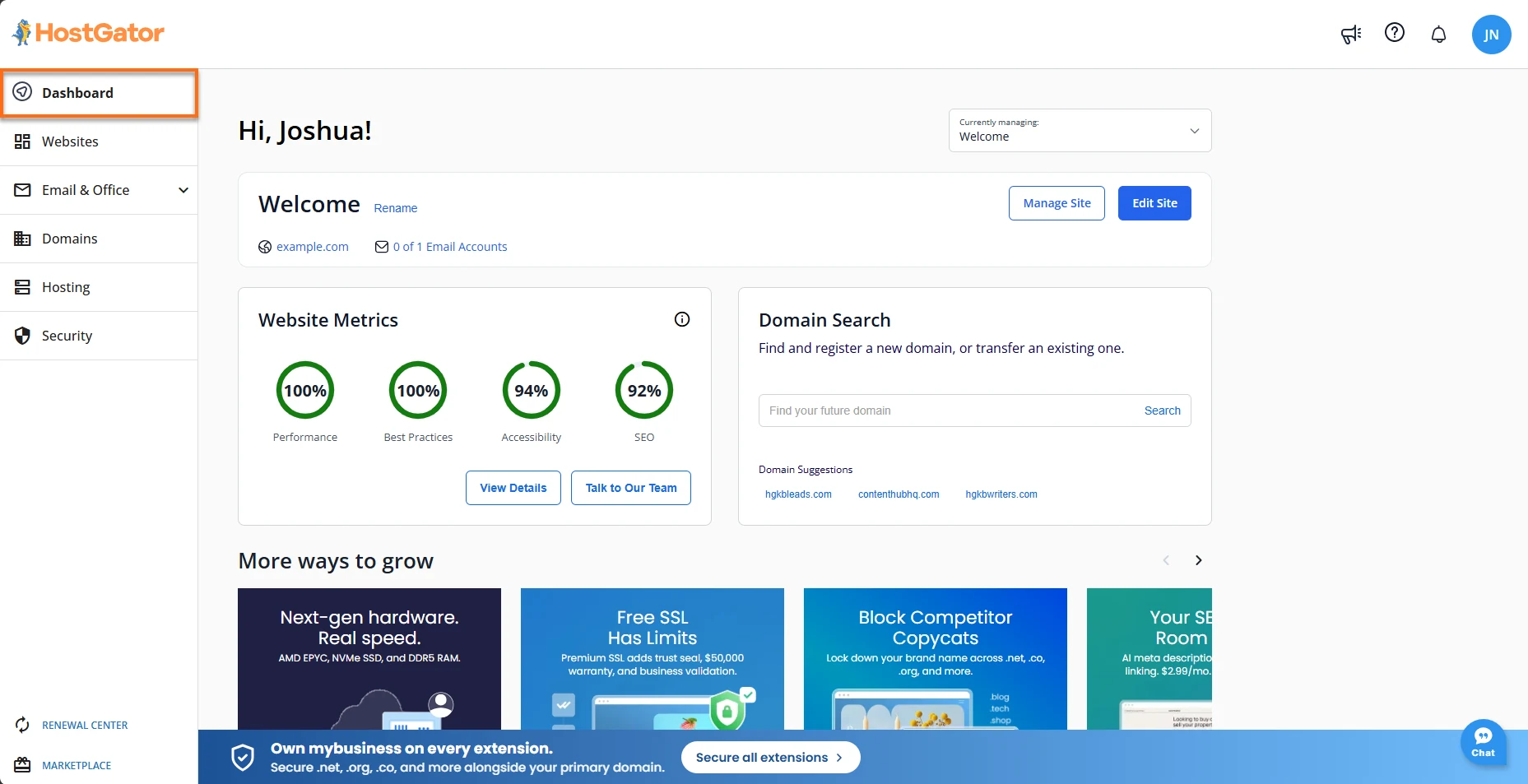Click Secure all extensions button

pyautogui.click(x=770, y=758)
